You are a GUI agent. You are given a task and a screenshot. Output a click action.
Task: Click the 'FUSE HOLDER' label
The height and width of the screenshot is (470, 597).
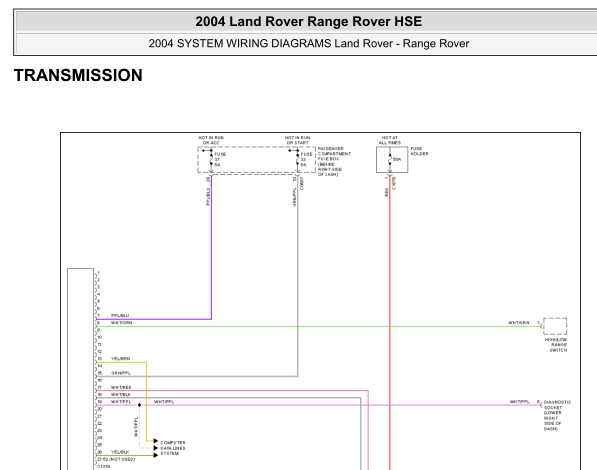pos(419,151)
